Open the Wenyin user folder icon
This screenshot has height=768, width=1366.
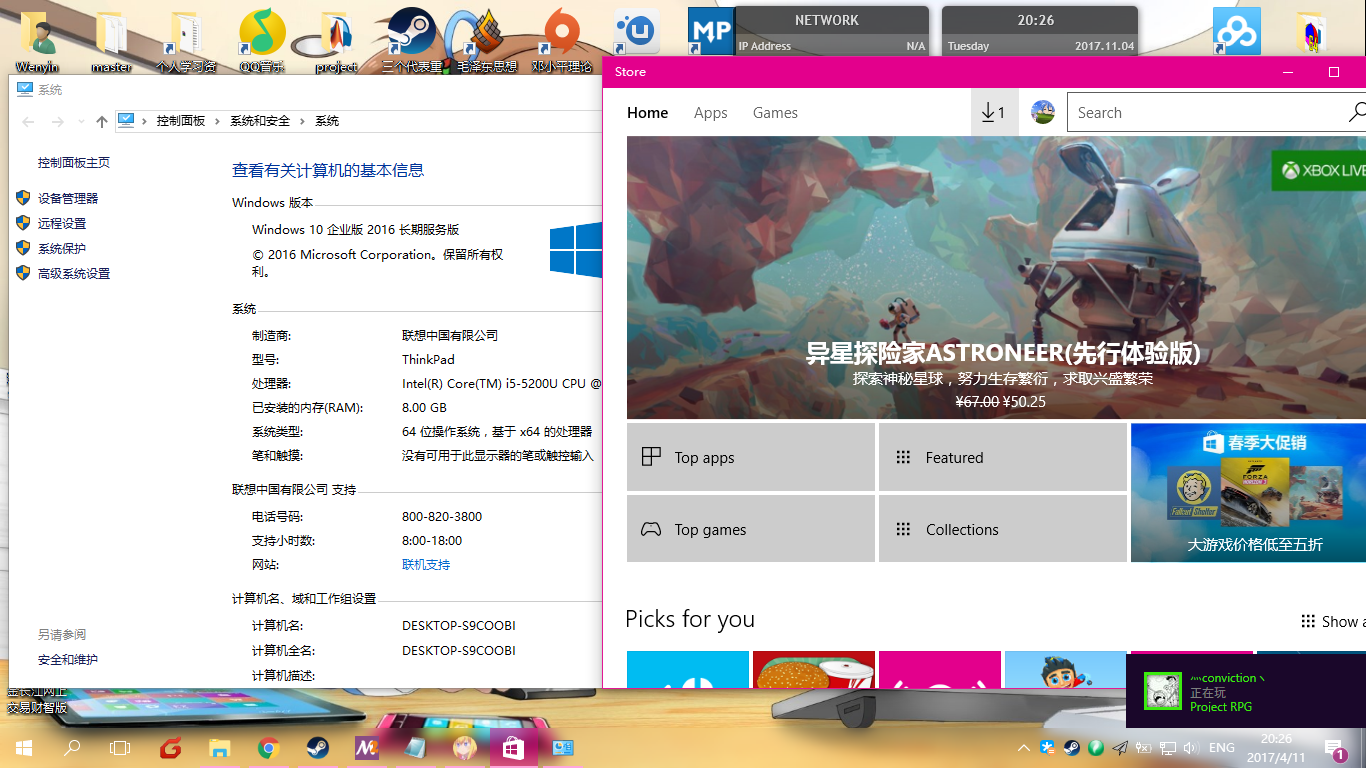point(38,40)
